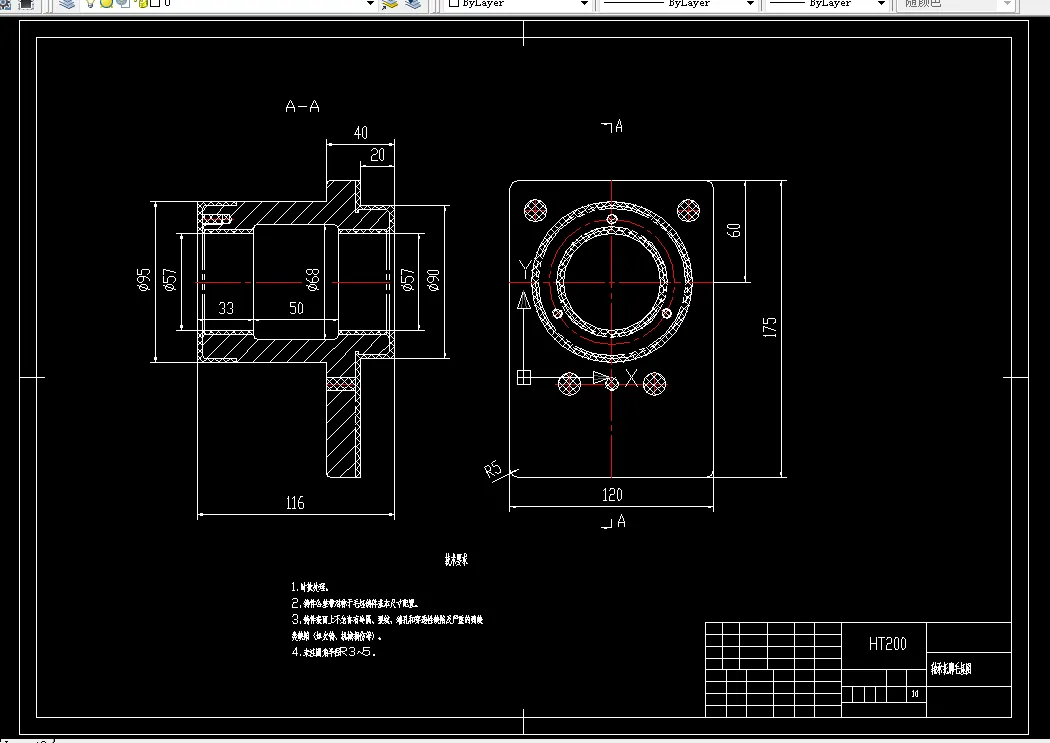Screen dimensions: 1050x743
Task: Select the HT200 material text
Action: tap(887, 644)
